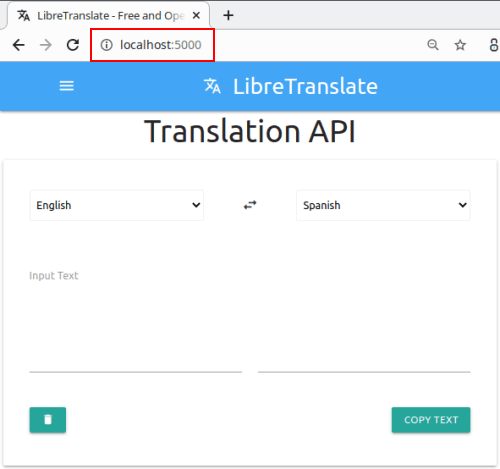Click the swap languages arrows icon
This screenshot has width=500, height=469.
pos(250,205)
